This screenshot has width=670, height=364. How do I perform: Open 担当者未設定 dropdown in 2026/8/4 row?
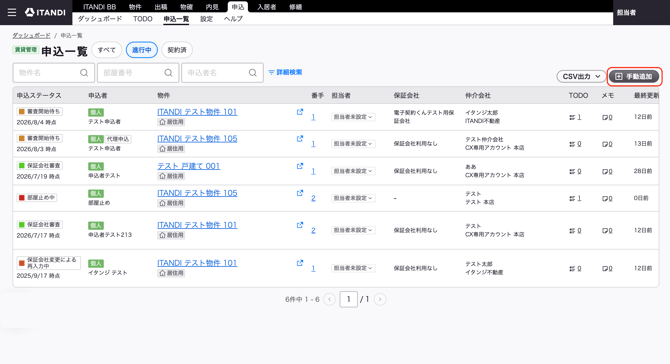click(353, 117)
